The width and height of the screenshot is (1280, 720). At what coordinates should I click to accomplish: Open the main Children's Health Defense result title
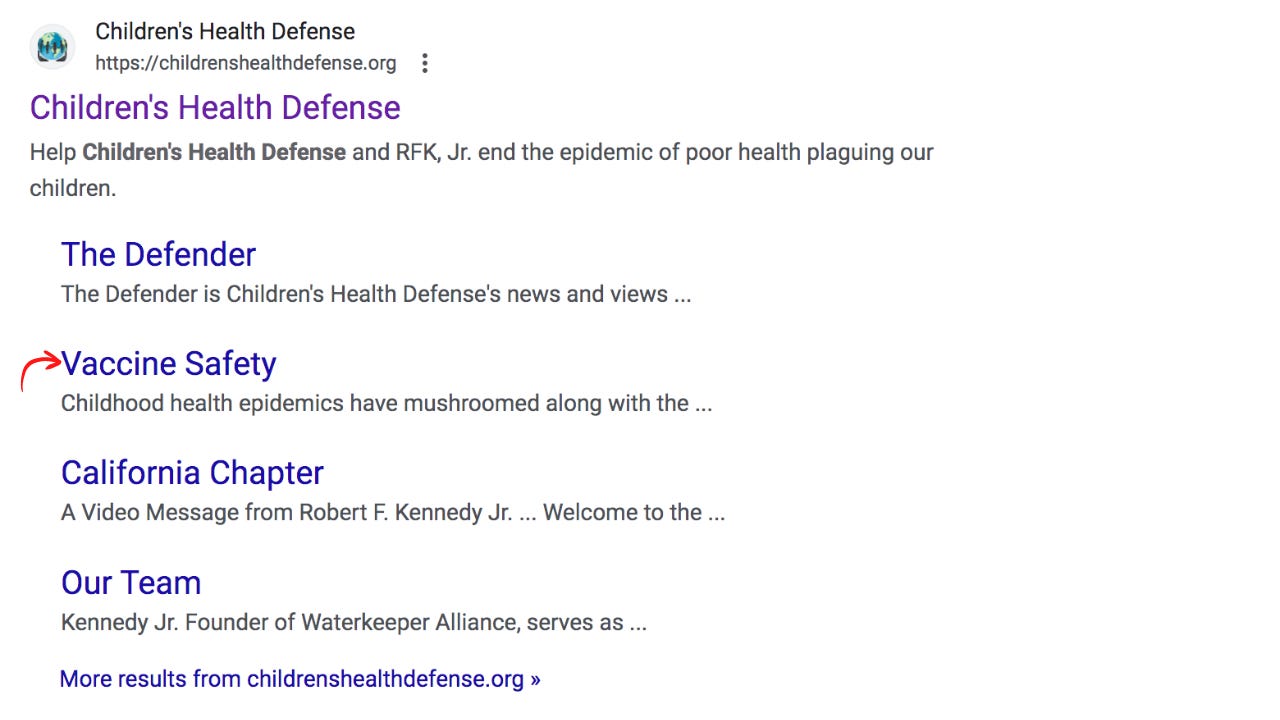click(215, 108)
